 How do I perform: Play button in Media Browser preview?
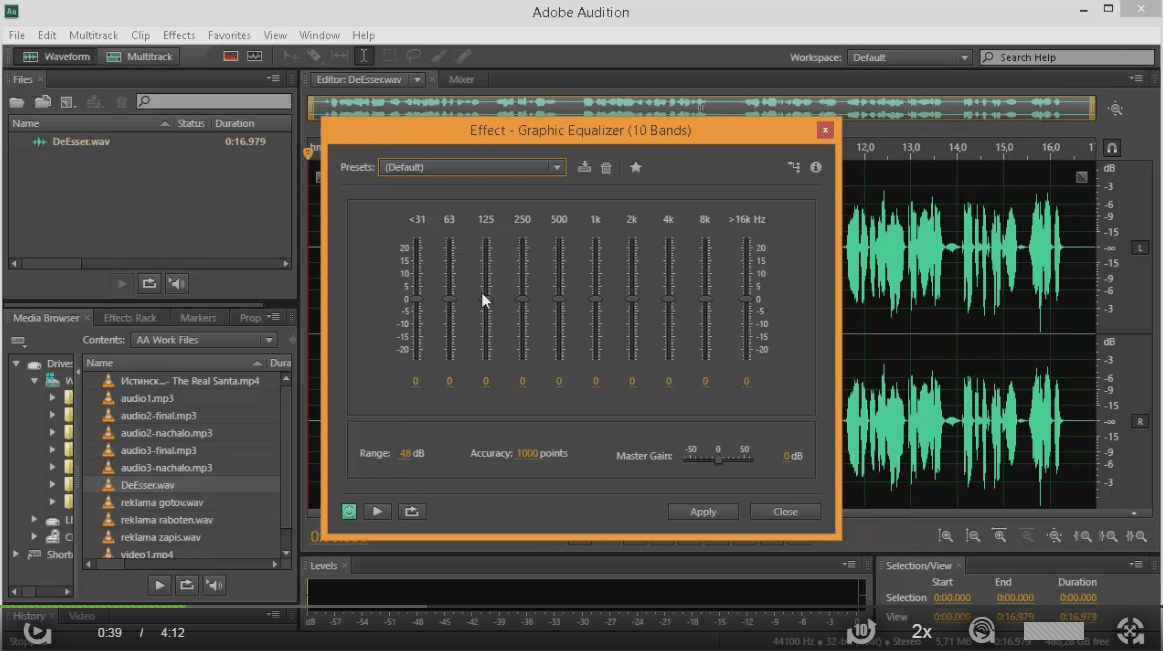(x=159, y=585)
